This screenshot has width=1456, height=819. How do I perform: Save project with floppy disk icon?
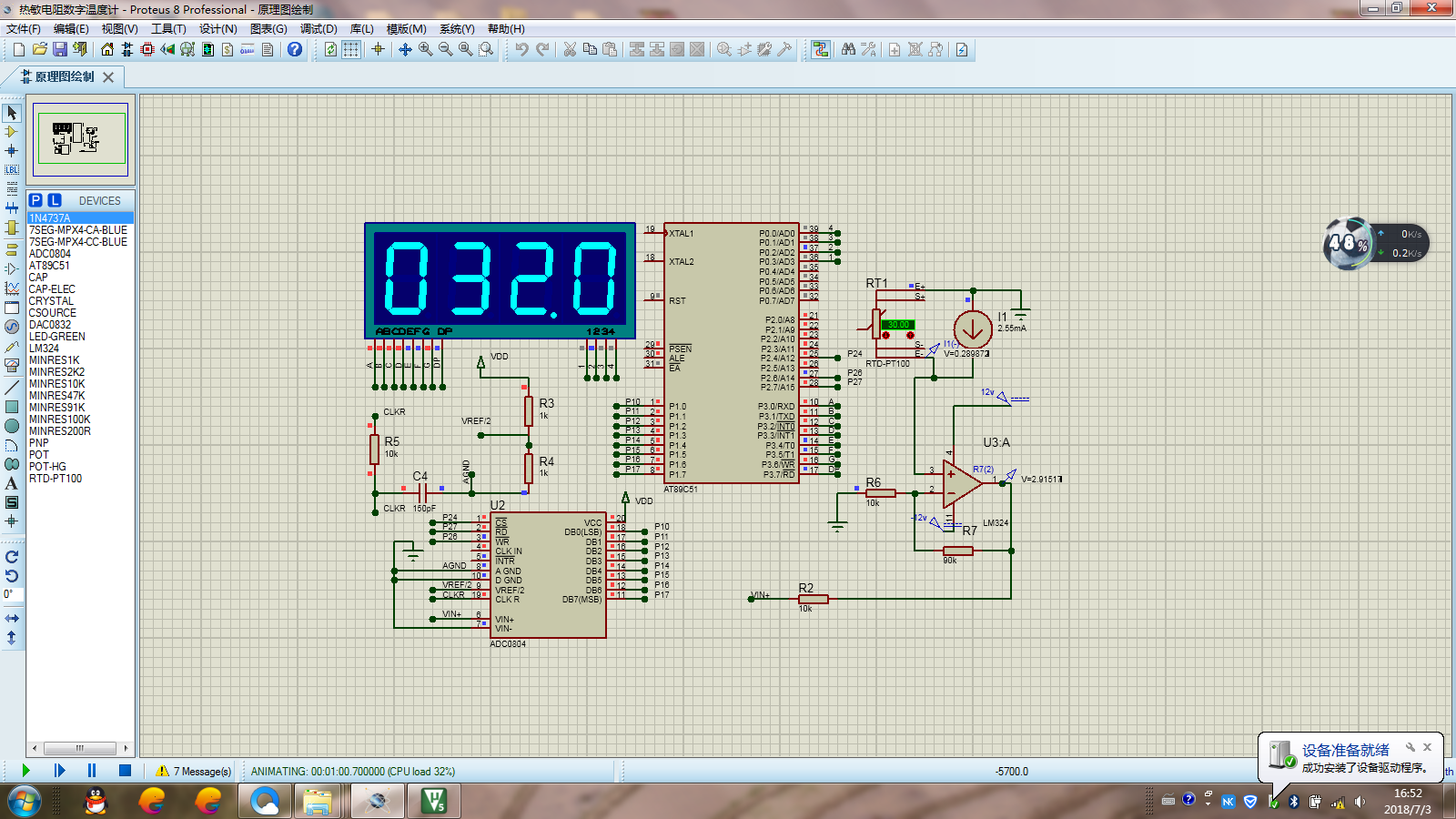point(59,49)
